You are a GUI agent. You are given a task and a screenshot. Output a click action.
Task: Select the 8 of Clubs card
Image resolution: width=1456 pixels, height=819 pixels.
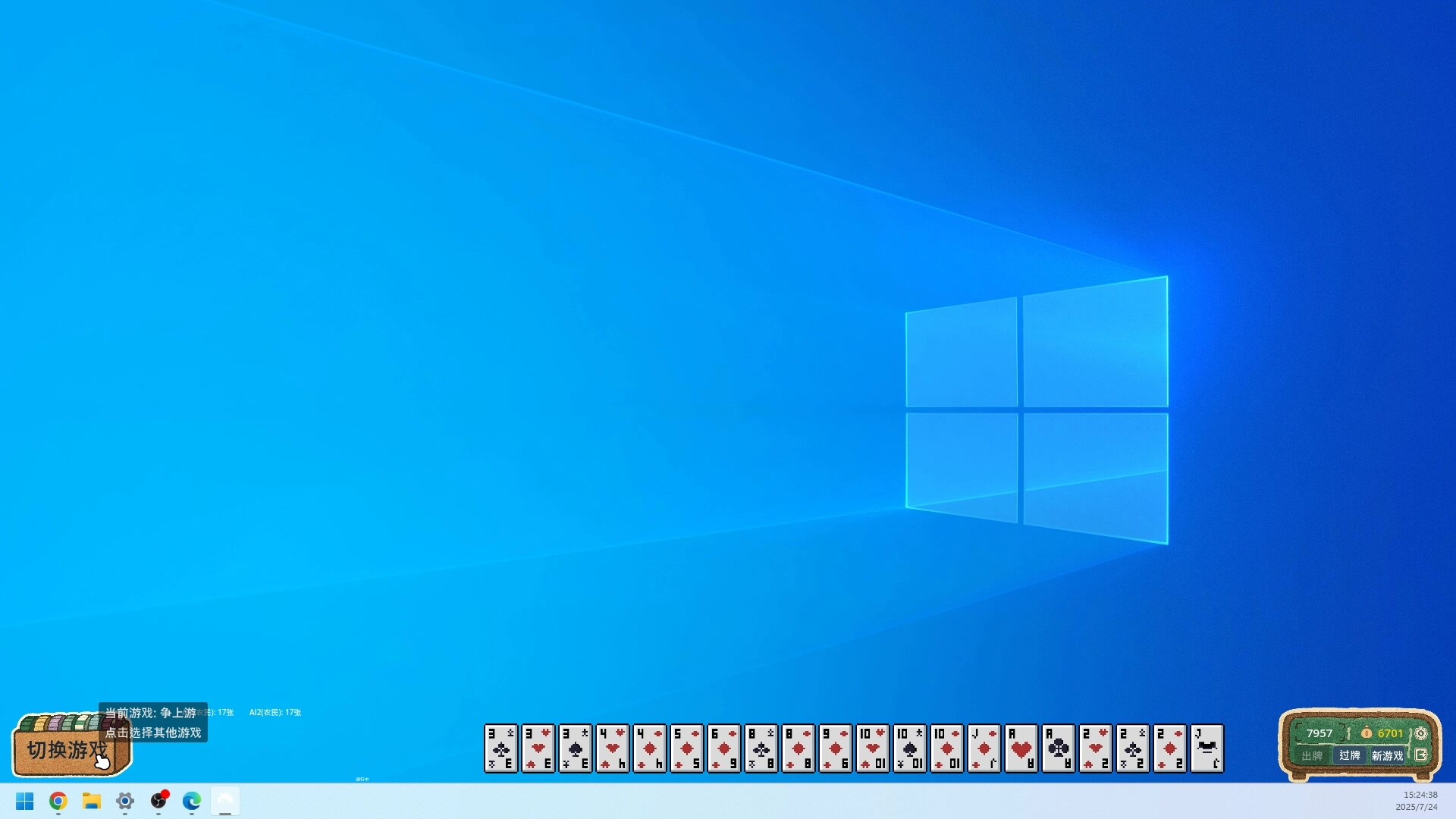coord(761,749)
